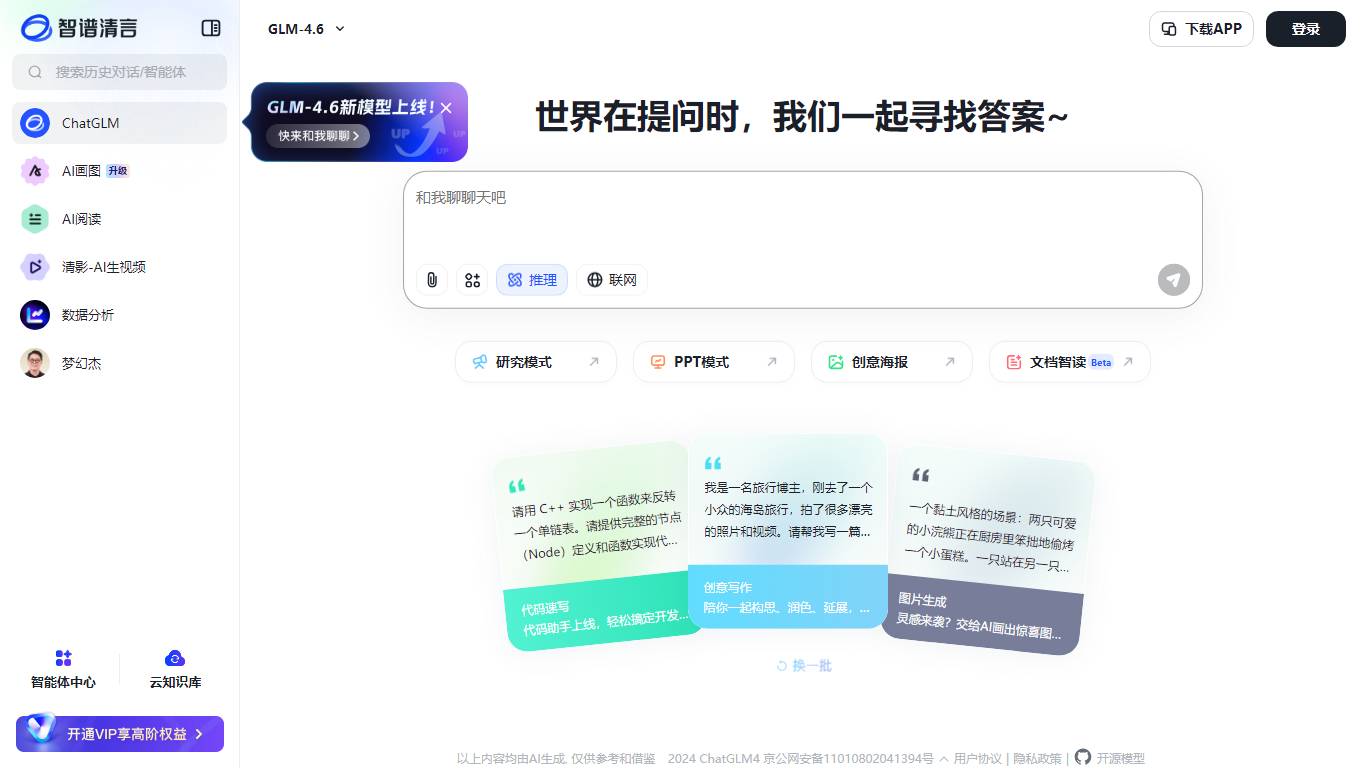Dismiss the GLM-4.6 new model banner
Image resolution: width=1366 pixels, height=768 pixels.
[446, 107]
